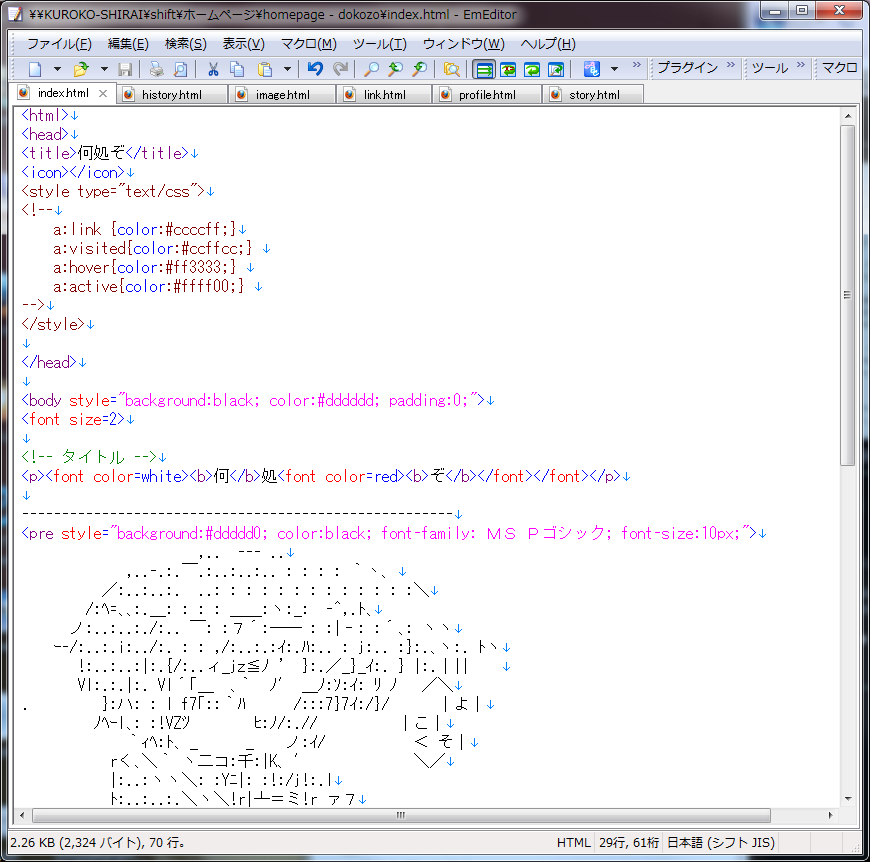Click the Print icon
This screenshot has height=862, width=870.
[x=156, y=69]
